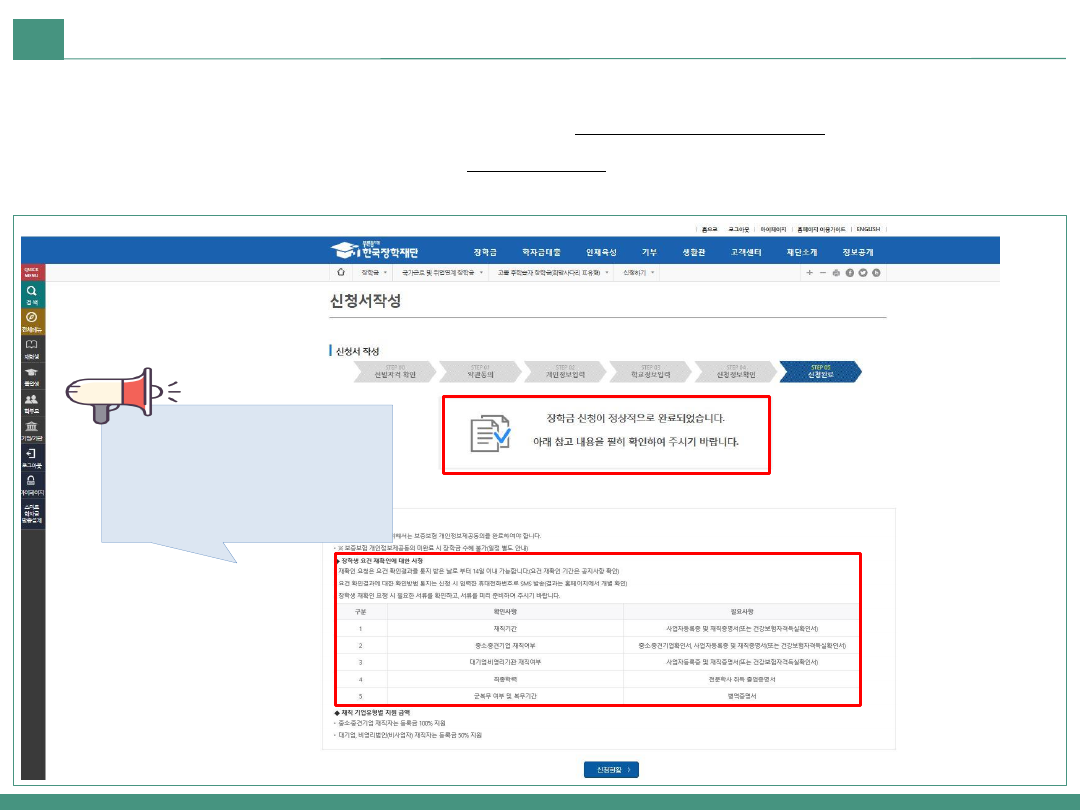Expand the 장학금 breadcrumb dropdown
Screen dimensions: 1080x810
[x=375, y=272]
